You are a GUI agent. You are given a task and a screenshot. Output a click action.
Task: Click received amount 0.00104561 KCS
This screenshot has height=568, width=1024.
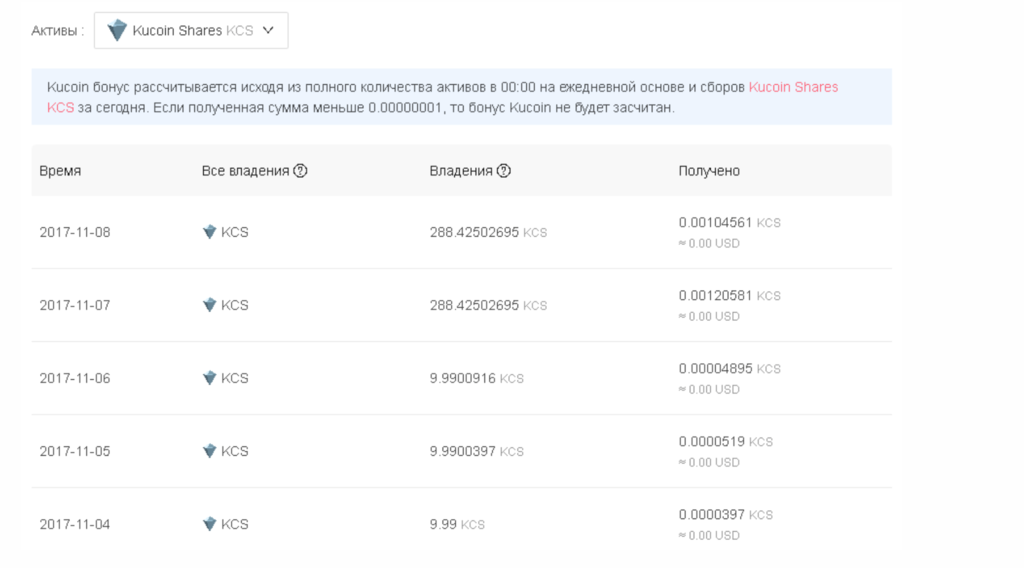(729, 223)
